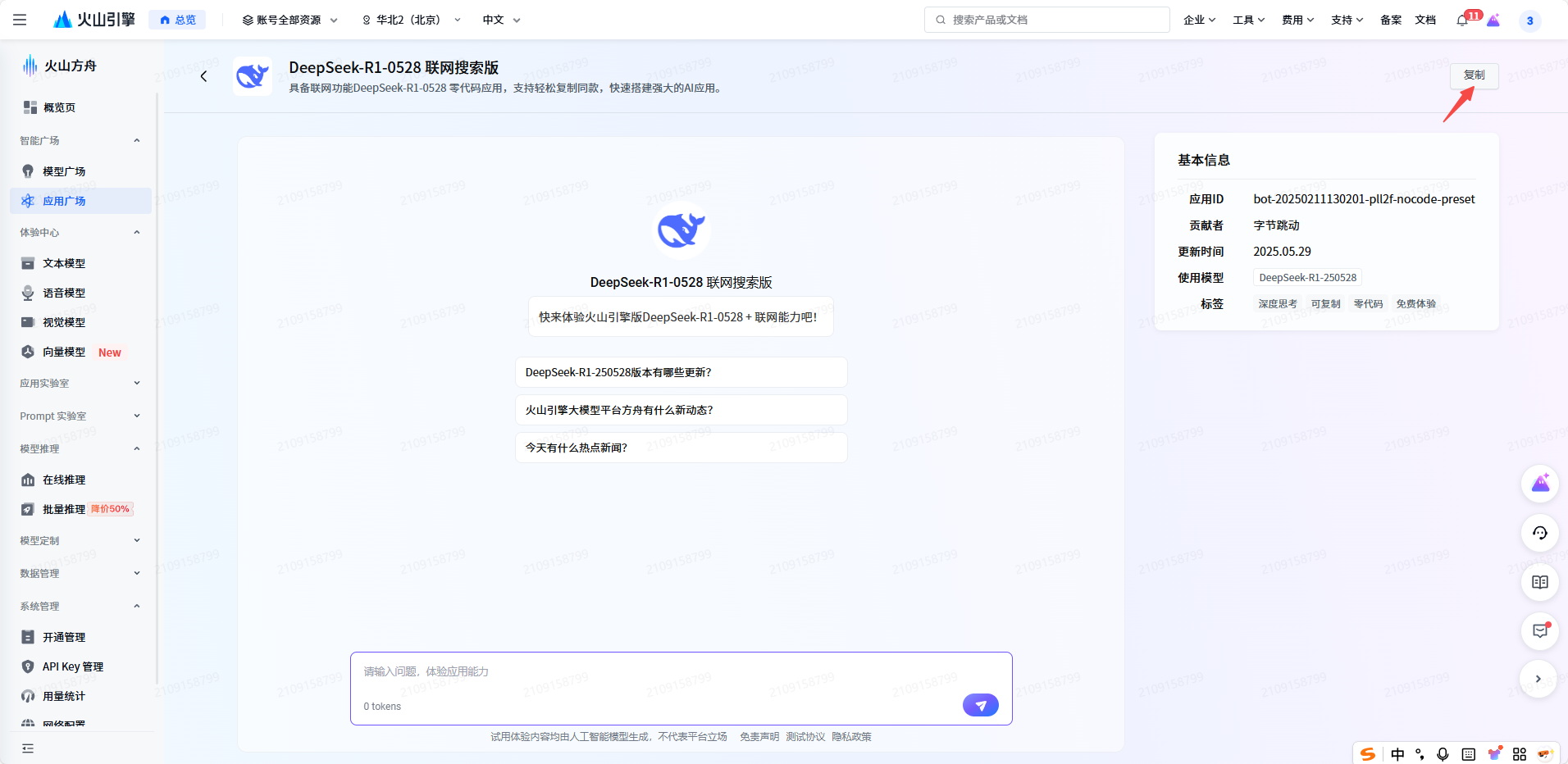Image resolution: width=1568 pixels, height=764 pixels.
Task: Click the 复制 button
Action: (x=1474, y=75)
